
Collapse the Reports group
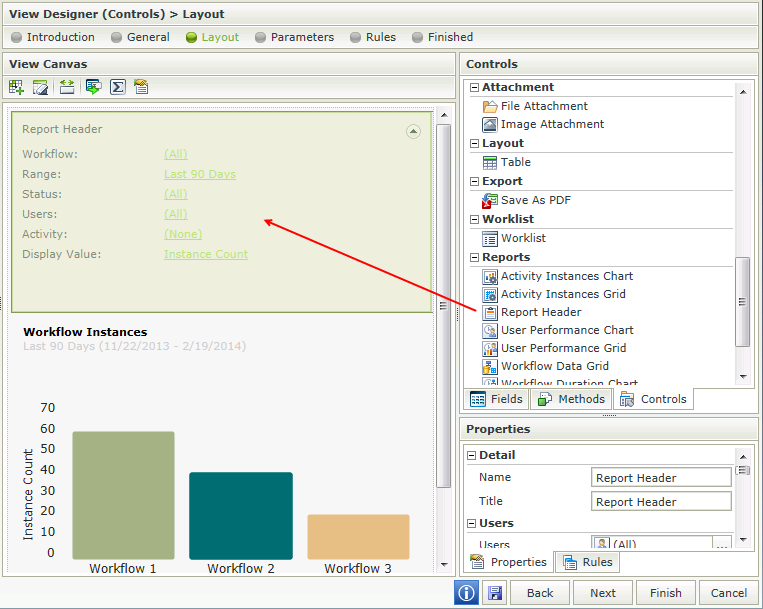click(474, 258)
